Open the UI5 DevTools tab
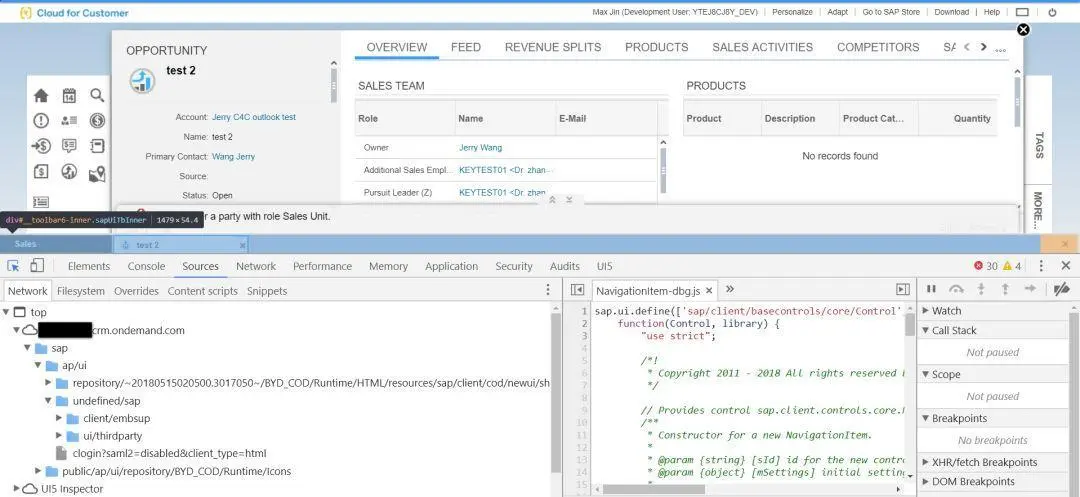Screen dimensions: 1080x497 point(604,266)
